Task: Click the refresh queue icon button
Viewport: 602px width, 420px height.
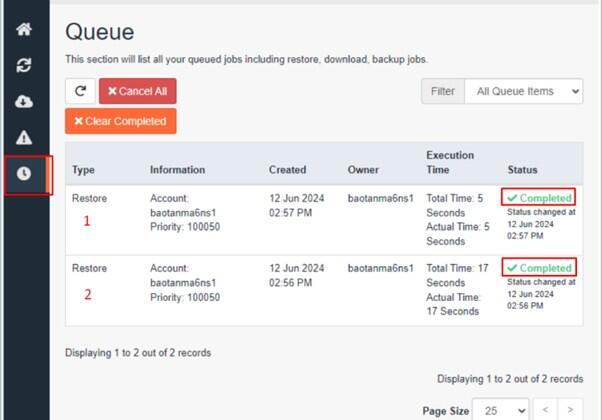Action: 80,91
